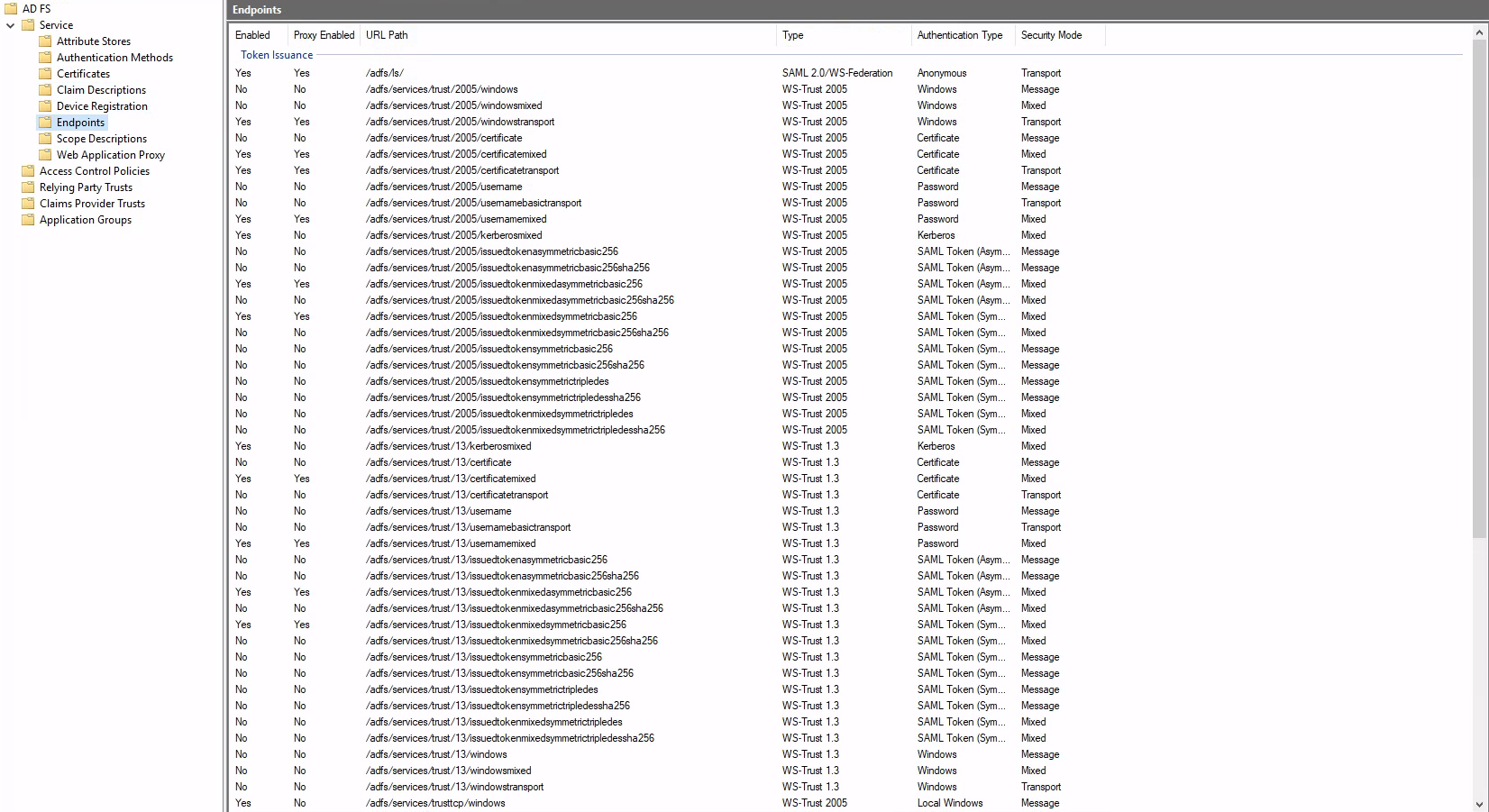Sort by the Type column header
The image size is (1489, 812).
click(x=845, y=35)
